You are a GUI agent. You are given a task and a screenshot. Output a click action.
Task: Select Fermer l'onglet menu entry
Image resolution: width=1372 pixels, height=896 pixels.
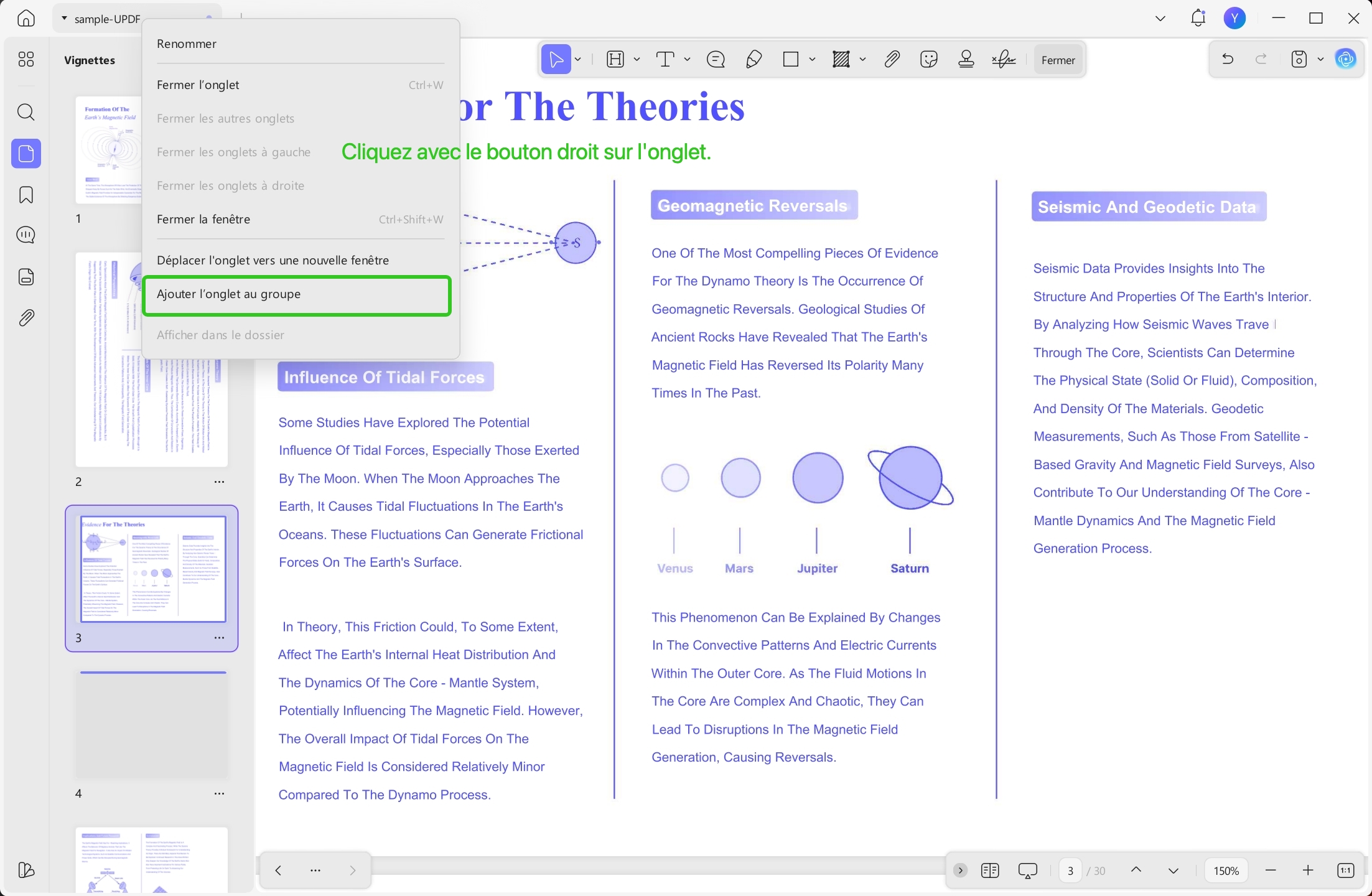[x=301, y=85]
